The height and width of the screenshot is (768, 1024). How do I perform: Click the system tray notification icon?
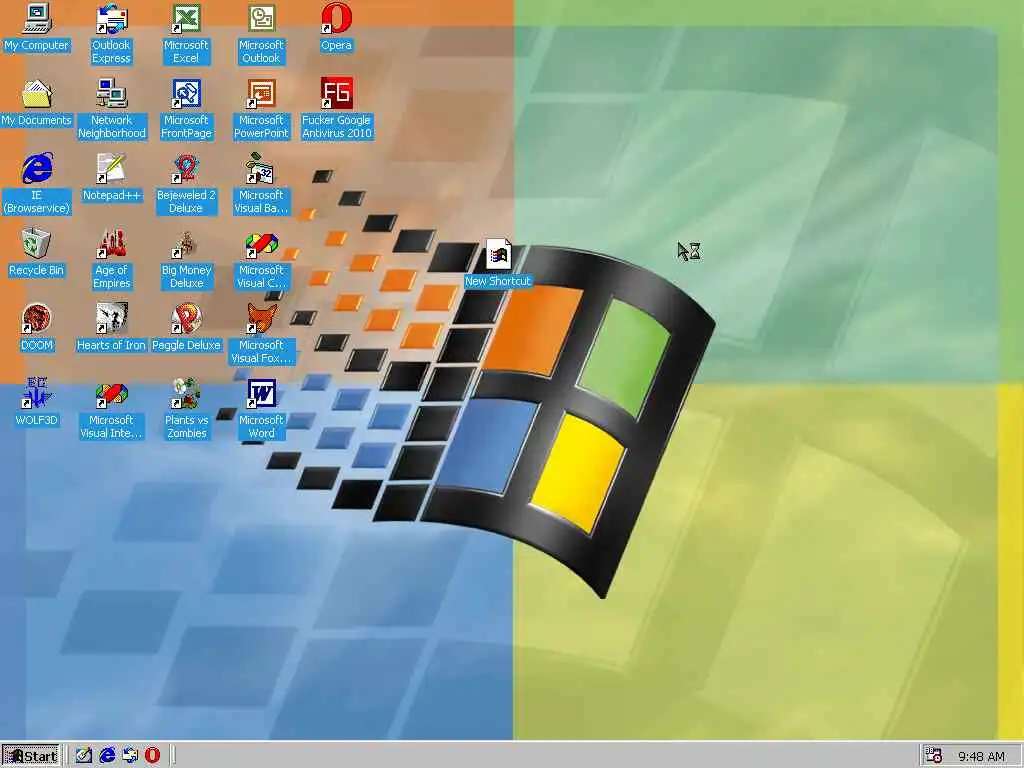tap(934, 756)
